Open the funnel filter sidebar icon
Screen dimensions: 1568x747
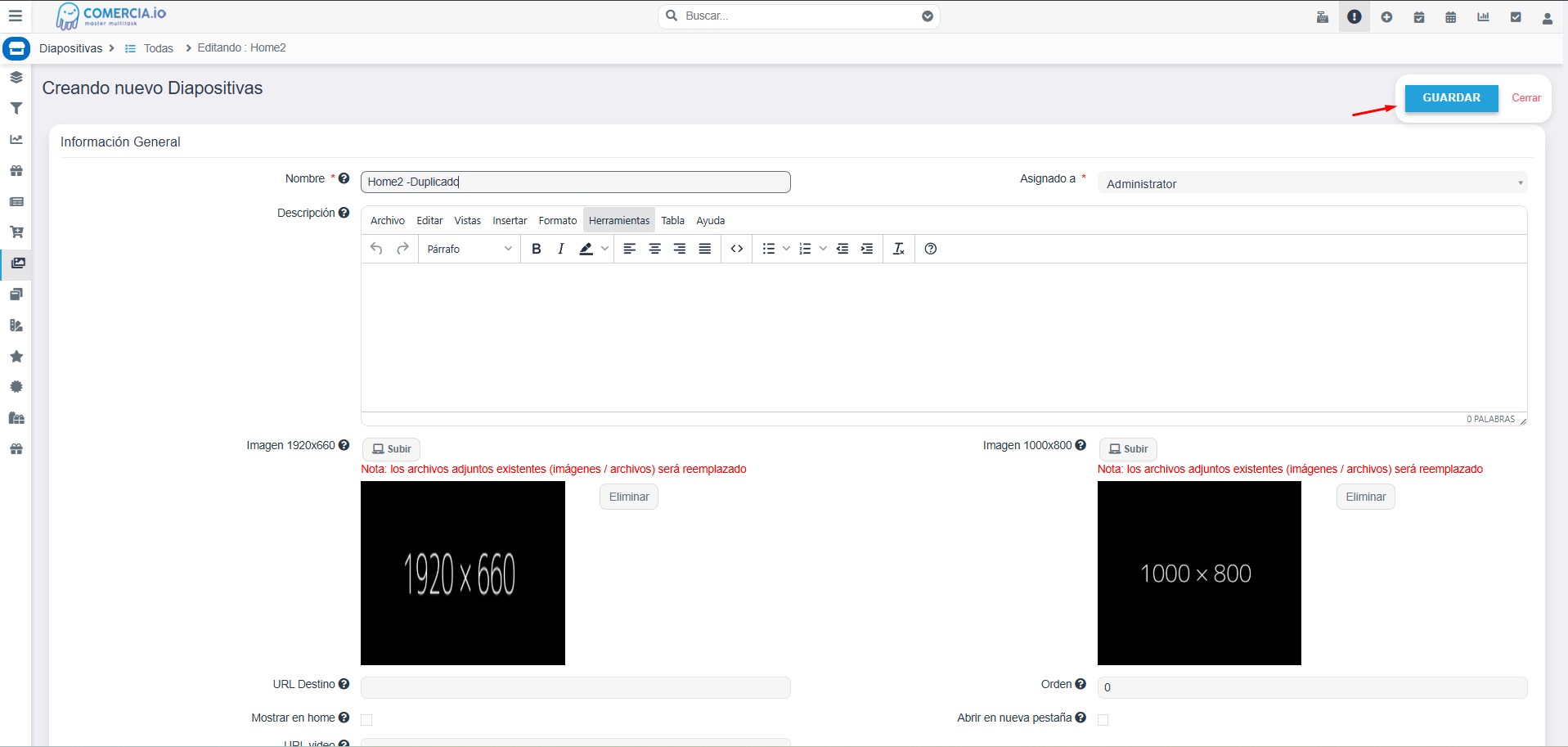16,108
